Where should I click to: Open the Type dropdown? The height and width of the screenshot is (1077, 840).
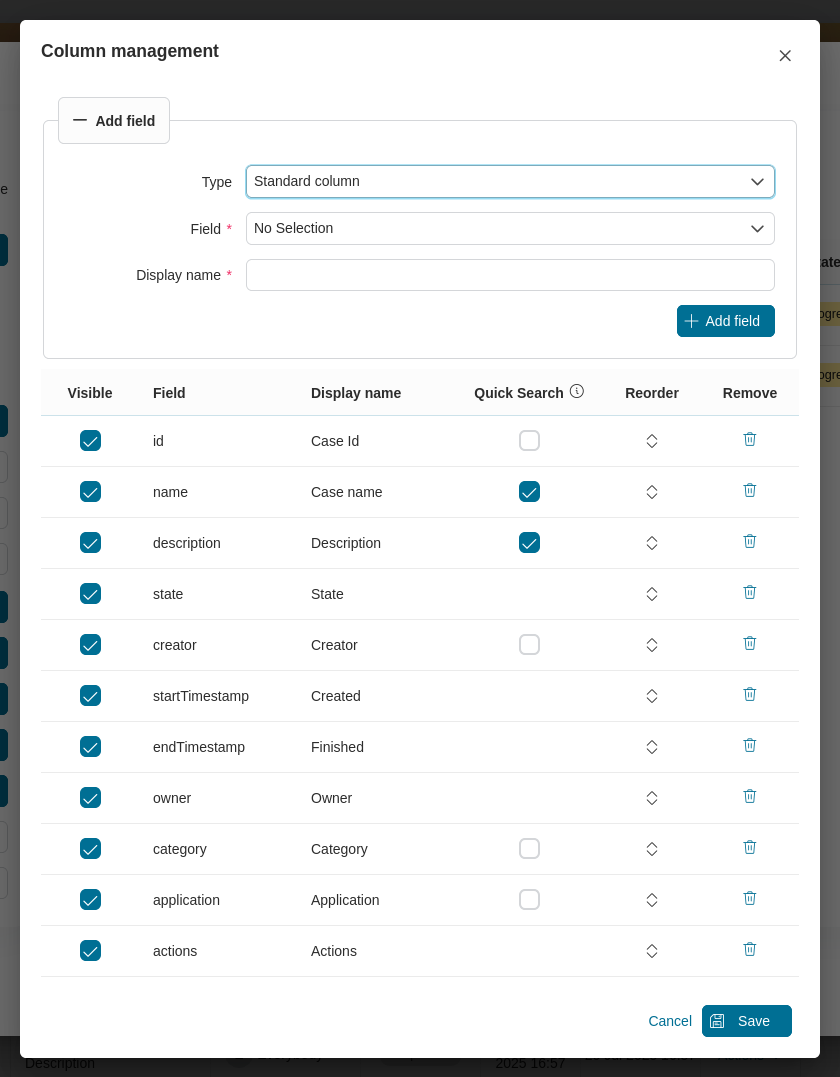click(510, 181)
